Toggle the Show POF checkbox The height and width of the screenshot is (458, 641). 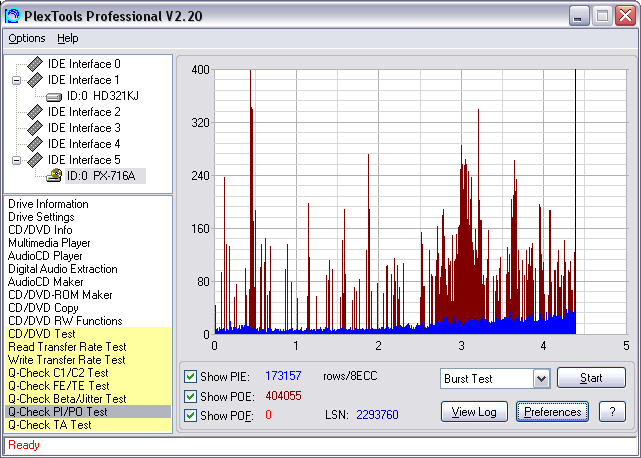tap(190, 415)
